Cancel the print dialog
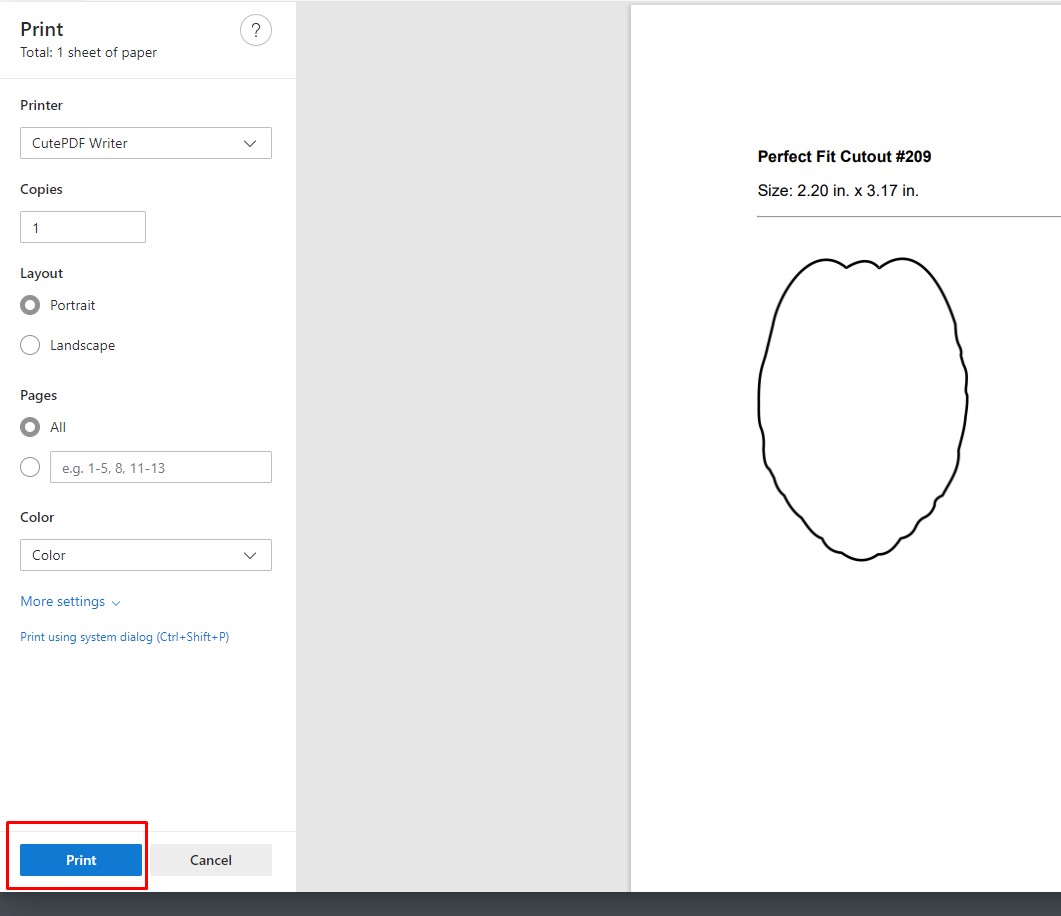The height and width of the screenshot is (916, 1061). click(210, 860)
